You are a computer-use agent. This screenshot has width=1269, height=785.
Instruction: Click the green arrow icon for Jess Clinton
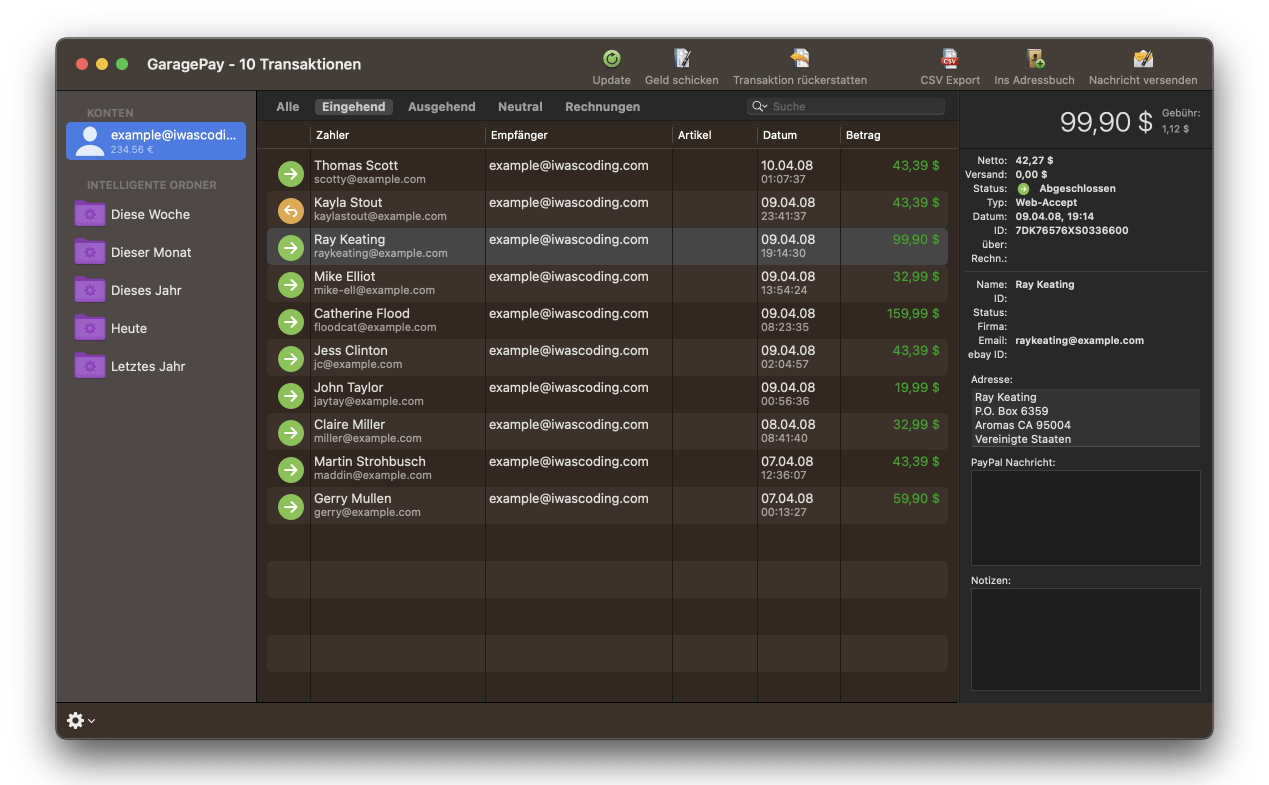click(290, 358)
